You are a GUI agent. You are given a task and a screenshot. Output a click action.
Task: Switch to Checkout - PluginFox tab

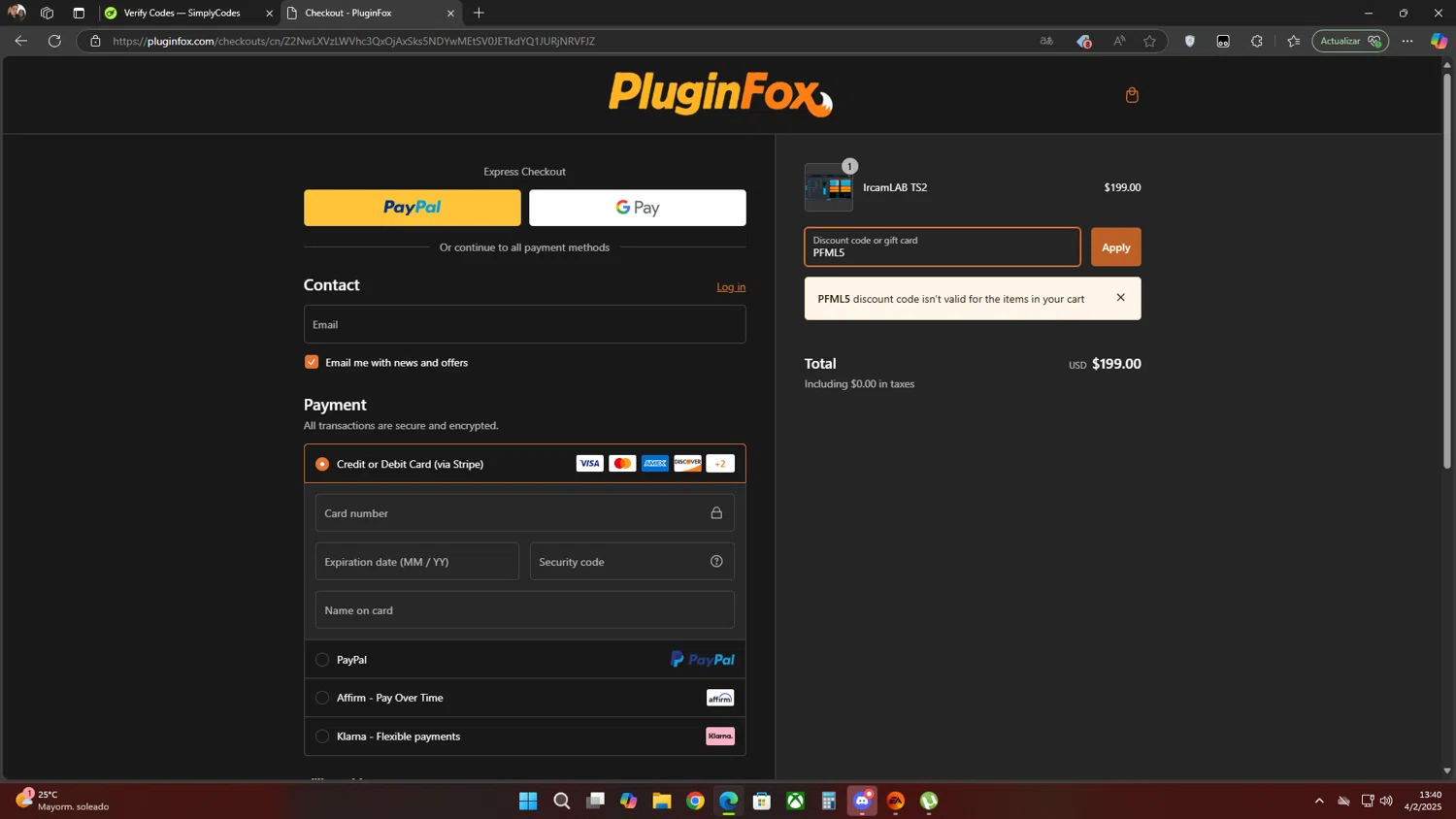pyautogui.click(x=370, y=13)
